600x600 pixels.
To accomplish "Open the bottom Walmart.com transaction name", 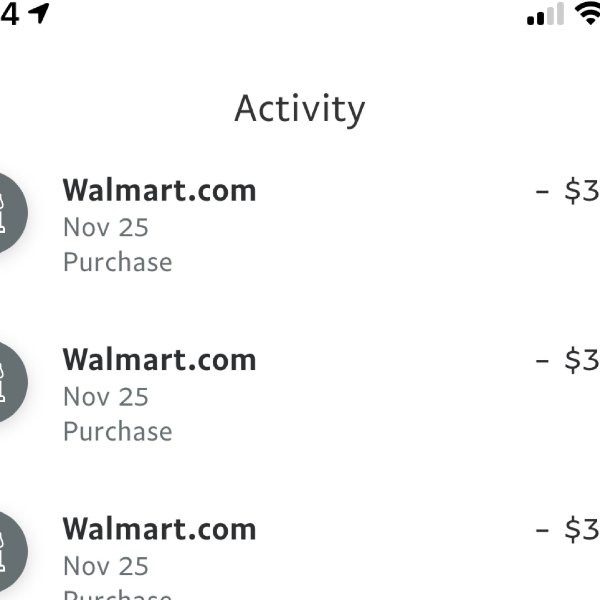I will click(159, 529).
